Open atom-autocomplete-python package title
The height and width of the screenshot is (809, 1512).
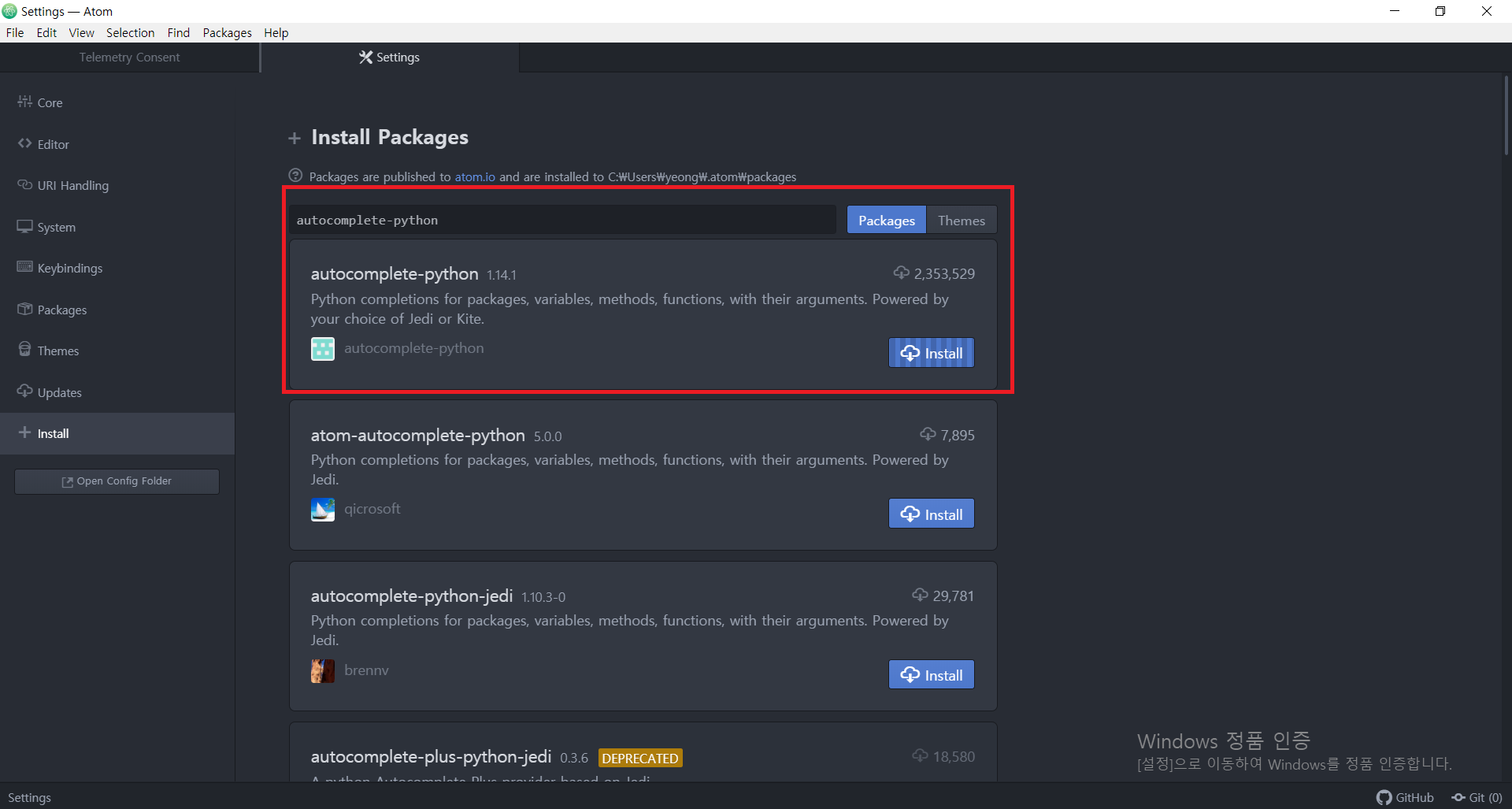click(x=417, y=435)
